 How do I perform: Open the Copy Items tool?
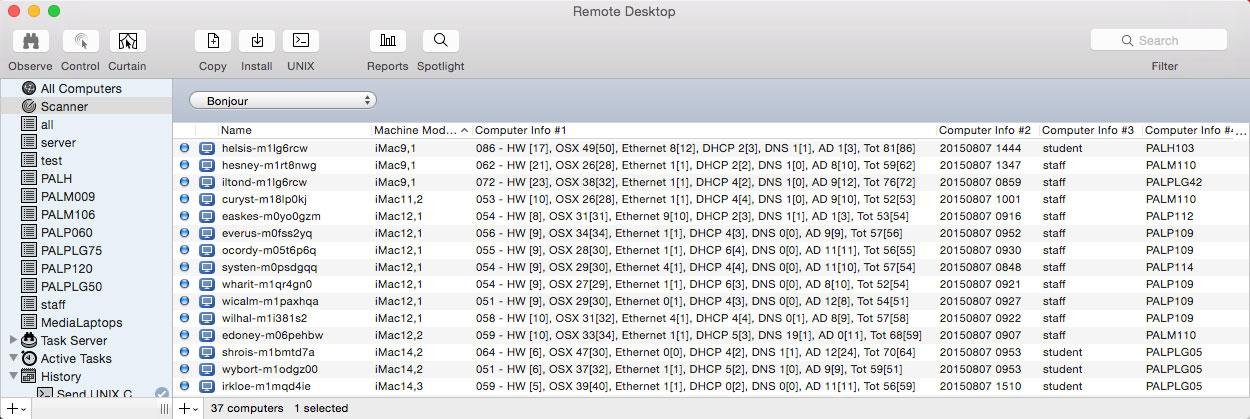[x=212, y=41]
